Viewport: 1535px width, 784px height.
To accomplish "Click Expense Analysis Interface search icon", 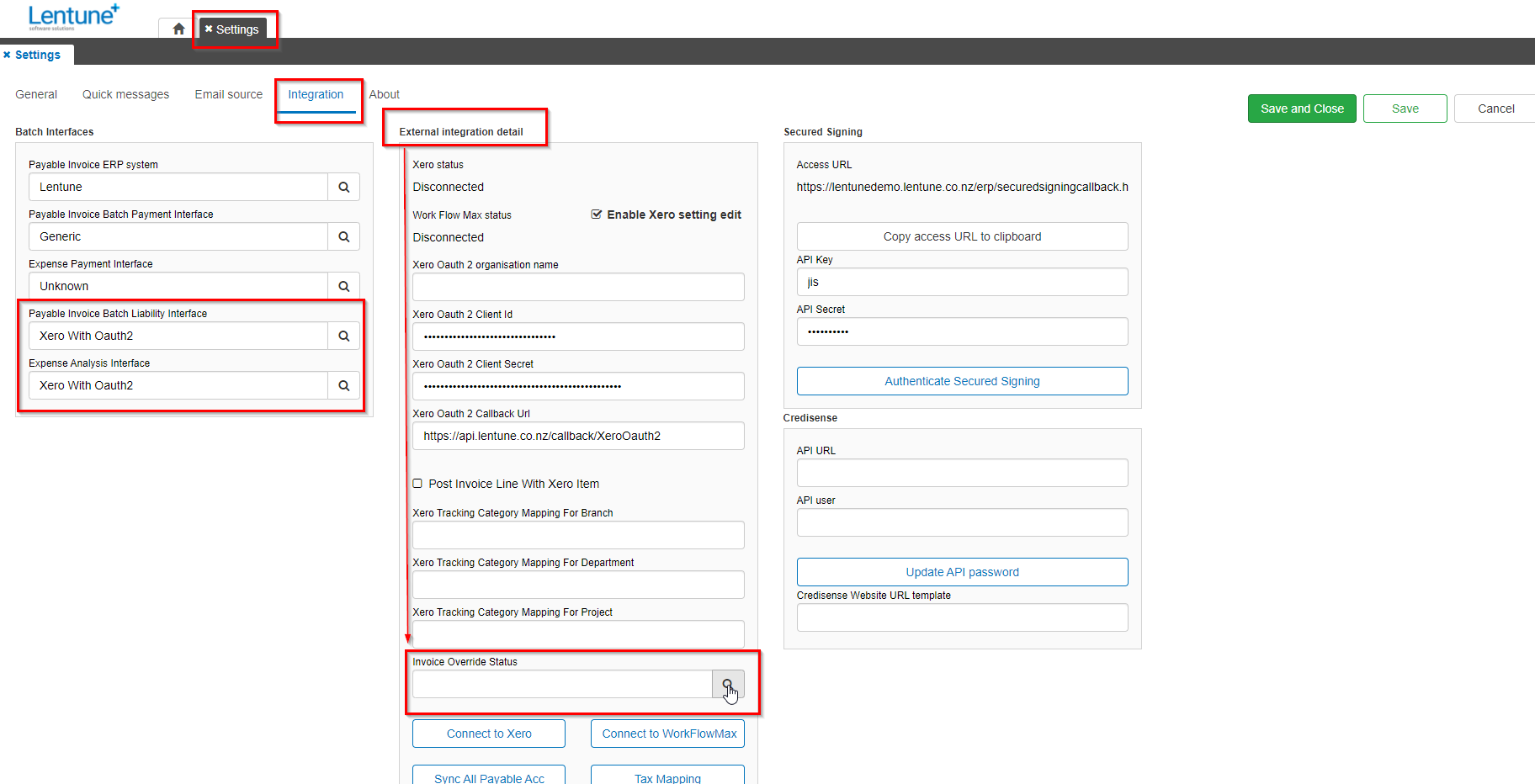I will point(344,385).
